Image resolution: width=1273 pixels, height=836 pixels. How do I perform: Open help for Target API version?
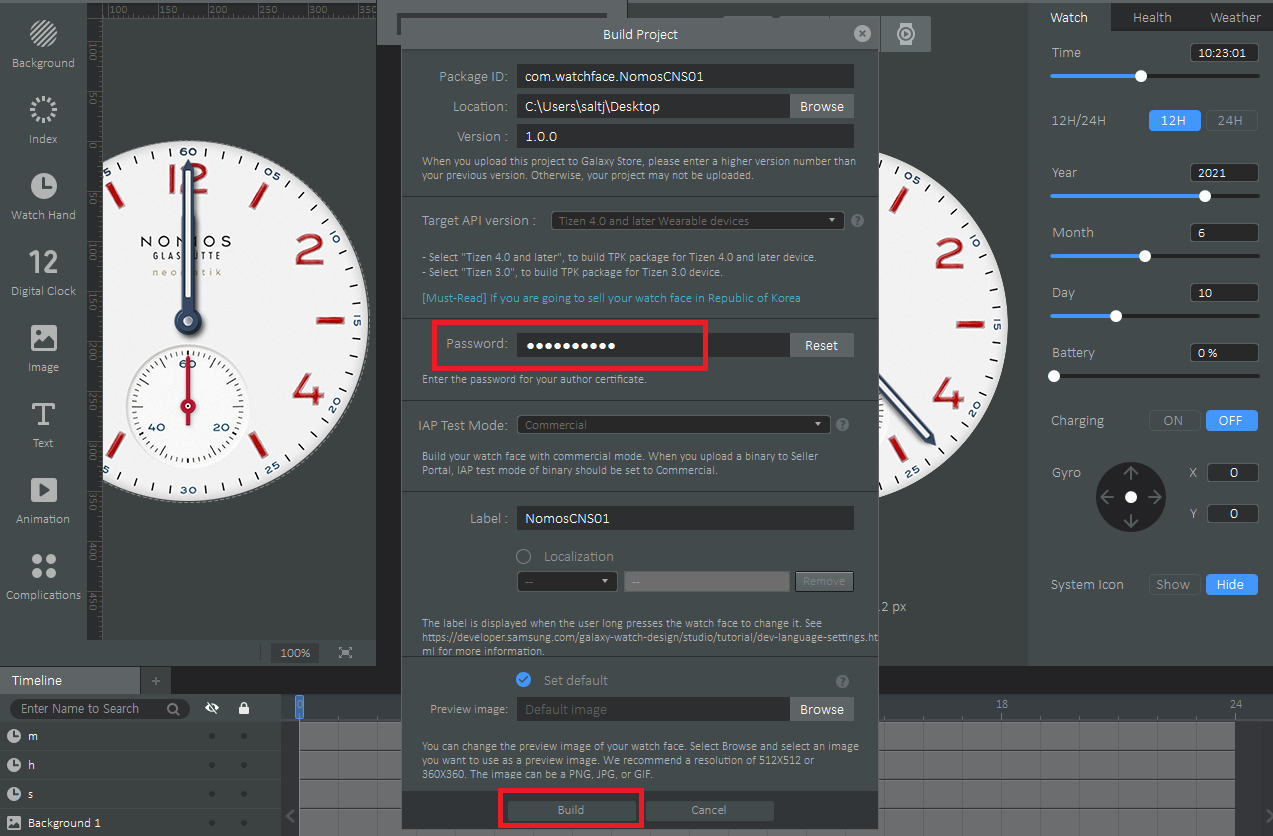pos(857,221)
